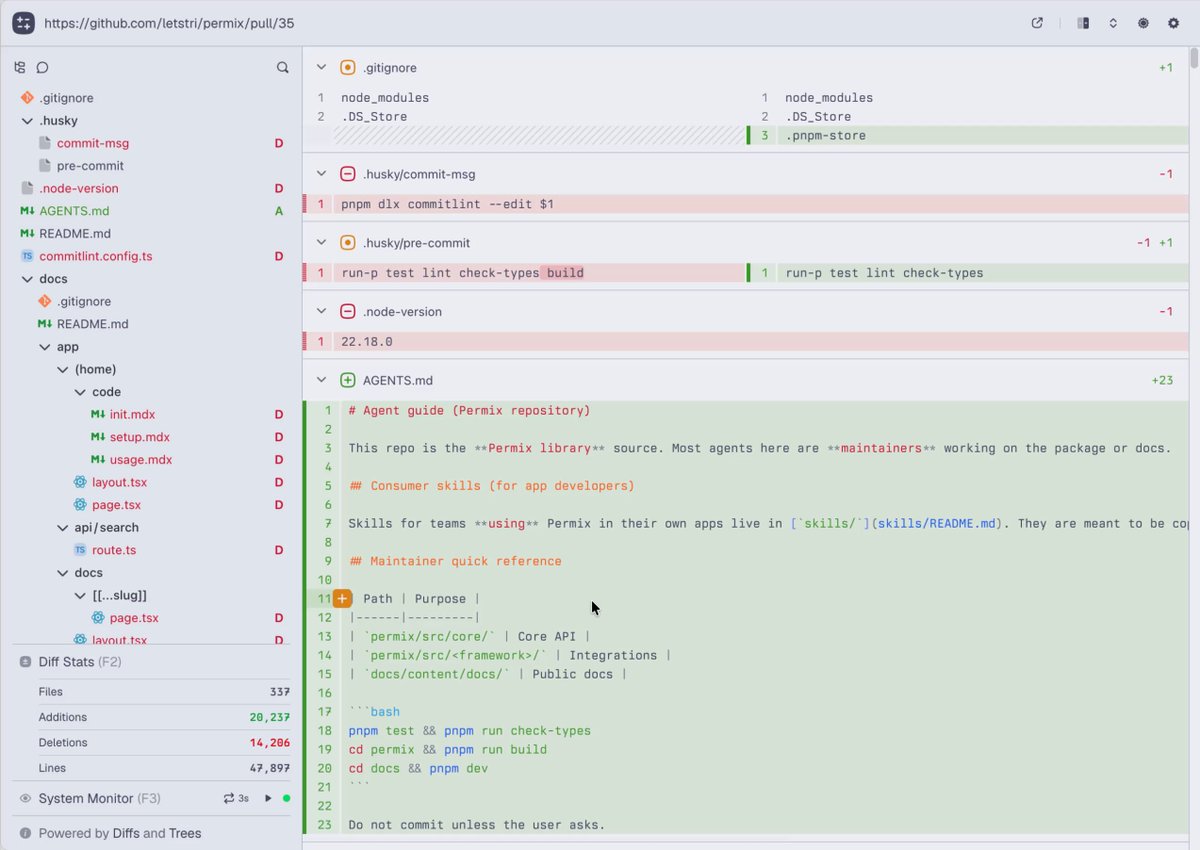The width and height of the screenshot is (1200, 850).
Task: Collapse the AGENTS.md diff section chevron
Action: point(321,380)
